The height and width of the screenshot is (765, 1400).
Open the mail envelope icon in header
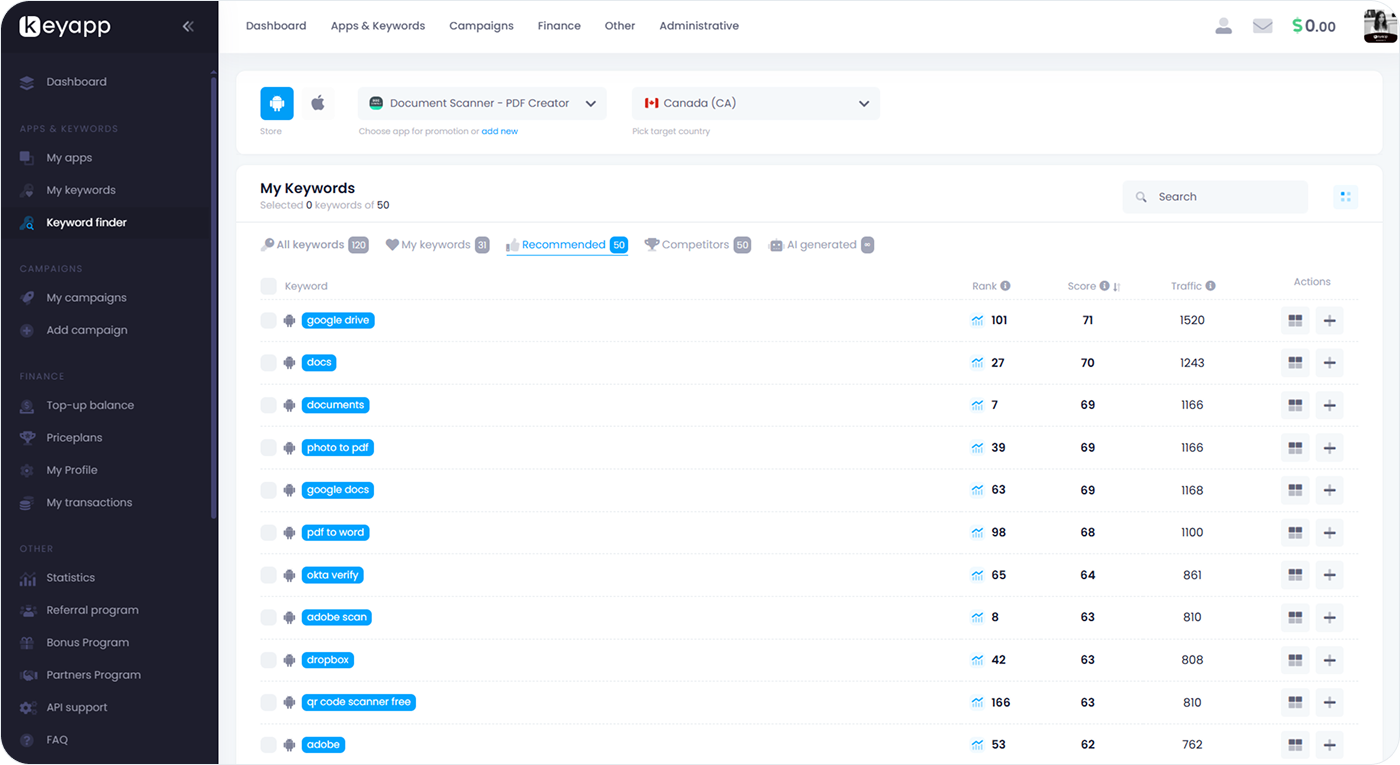1262,26
